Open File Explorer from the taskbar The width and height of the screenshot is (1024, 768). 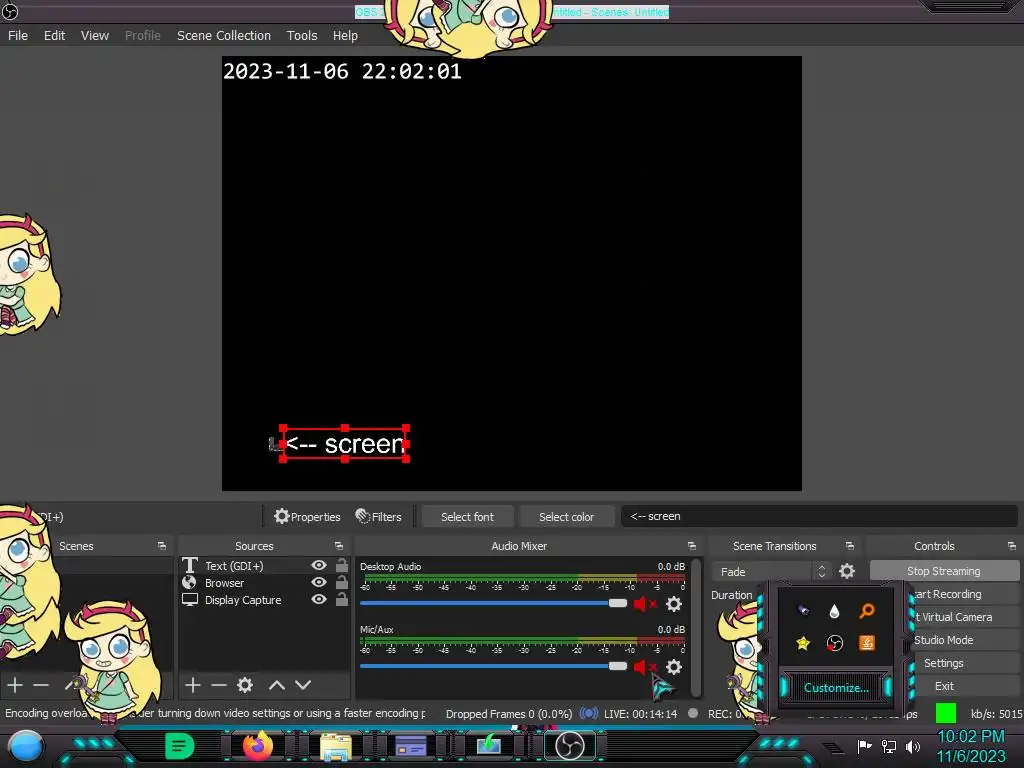(x=336, y=747)
